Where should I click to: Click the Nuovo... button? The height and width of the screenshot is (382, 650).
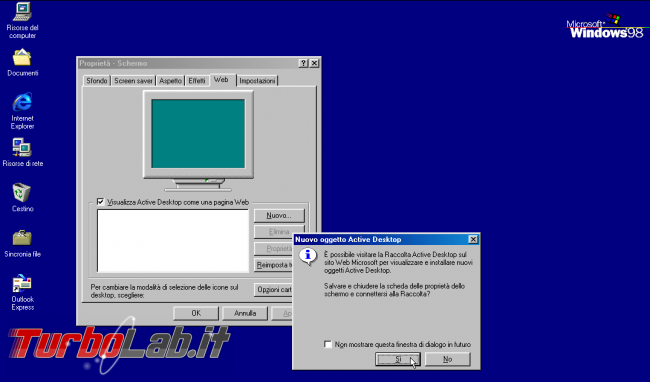(279, 215)
